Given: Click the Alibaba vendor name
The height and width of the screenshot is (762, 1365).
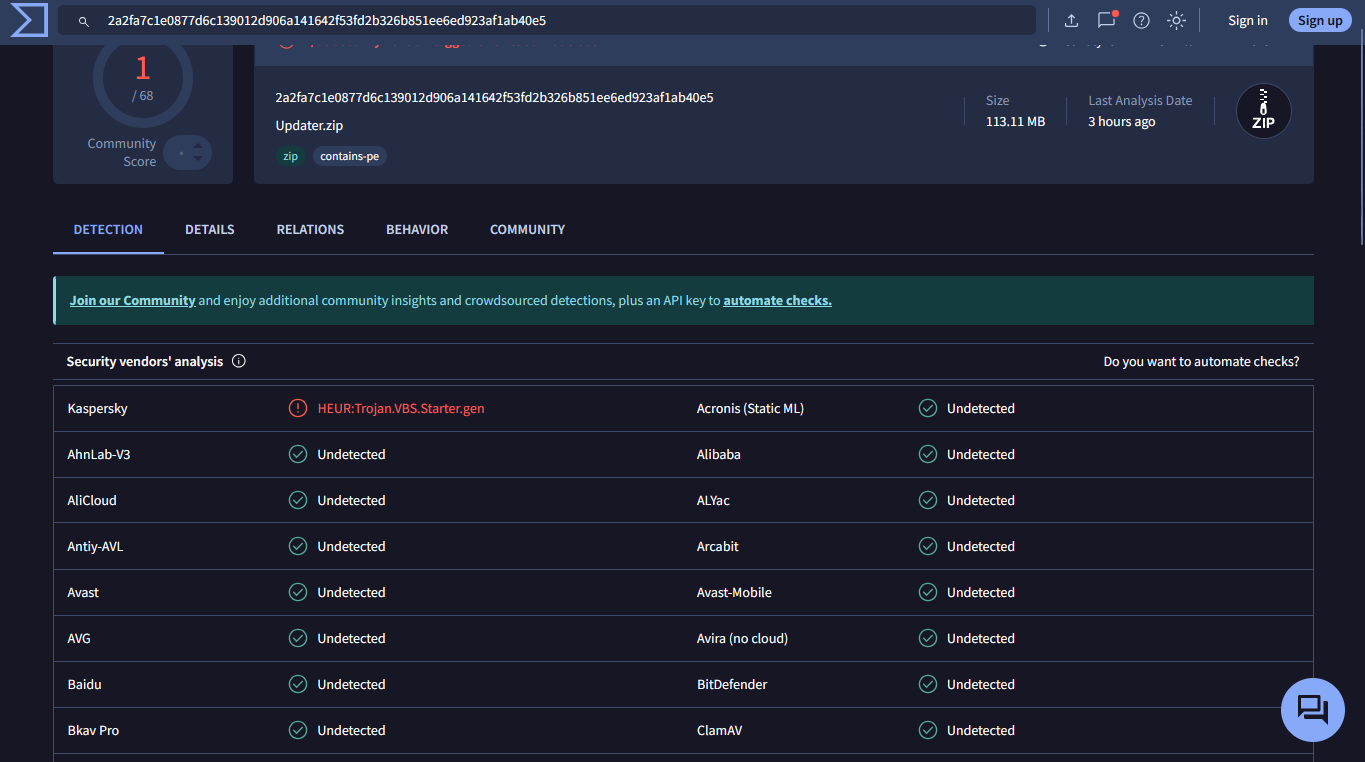Looking at the screenshot, I should pyautogui.click(x=719, y=454).
